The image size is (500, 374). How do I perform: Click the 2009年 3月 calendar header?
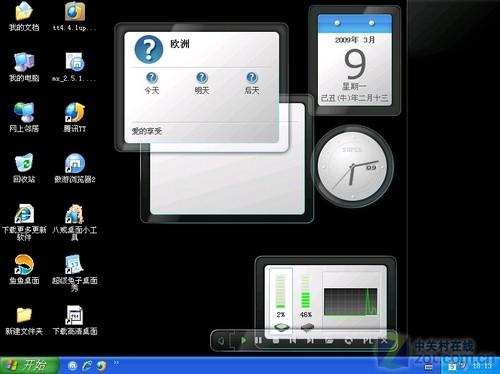pos(355,40)
